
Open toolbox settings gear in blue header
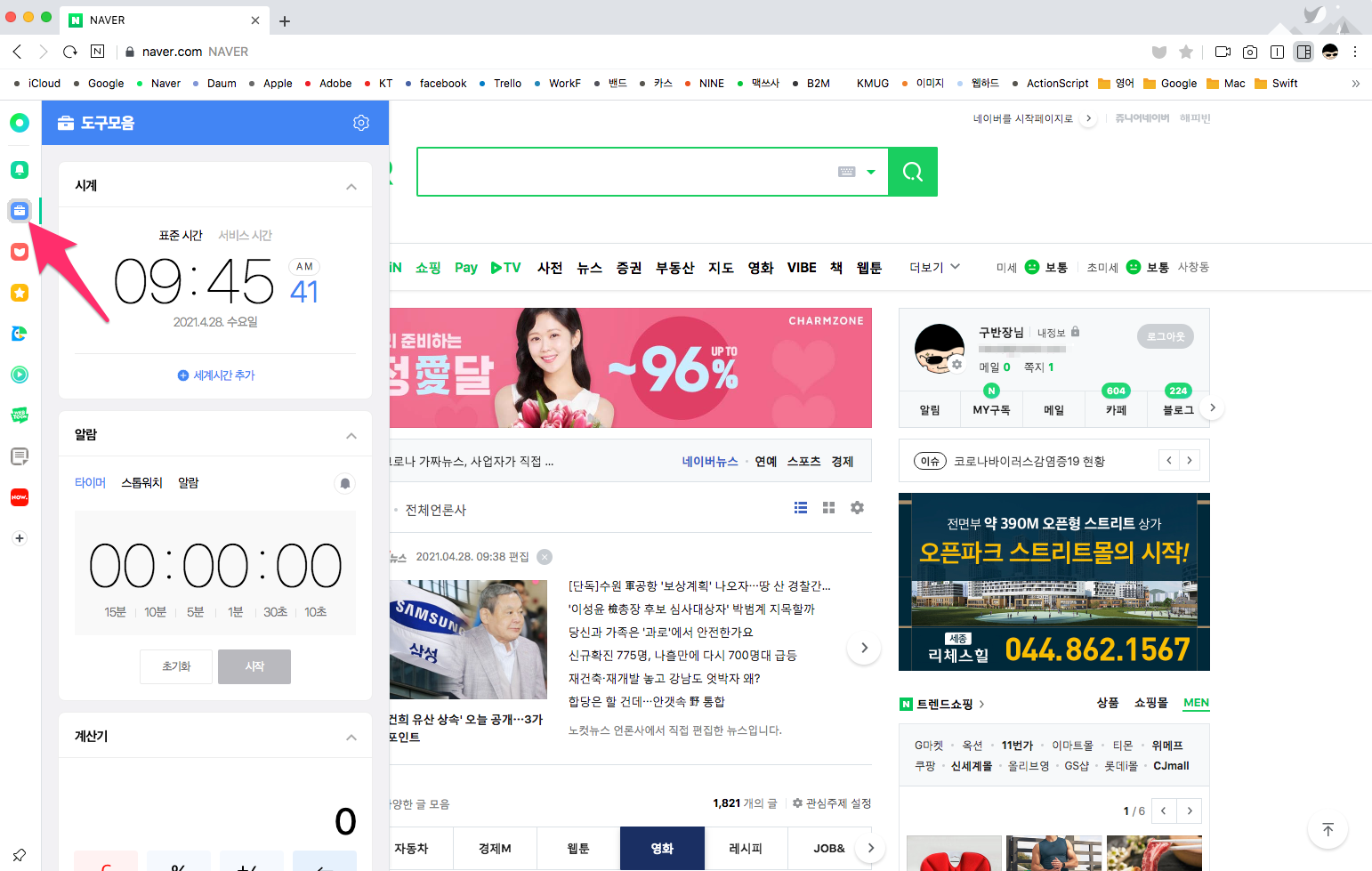[x=361, y=123]
